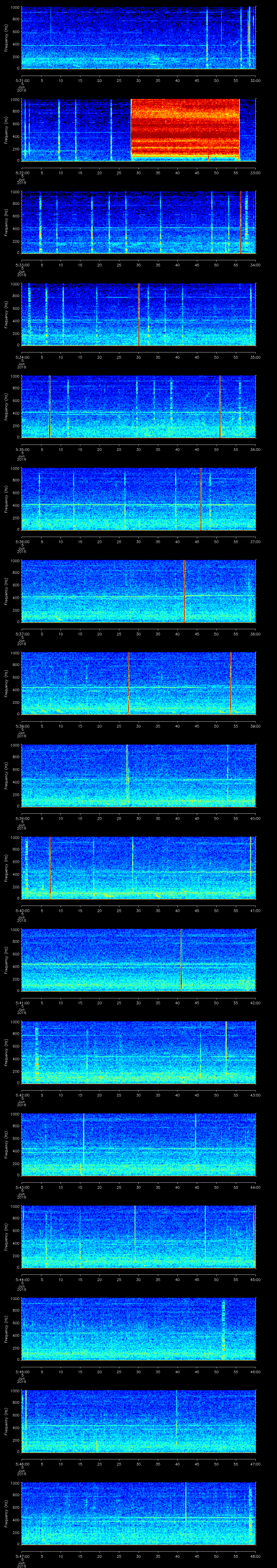Click the '34:00' end-of-axis label
Viewport: 277px width, 1568px height.
click(x=255, y=264)
